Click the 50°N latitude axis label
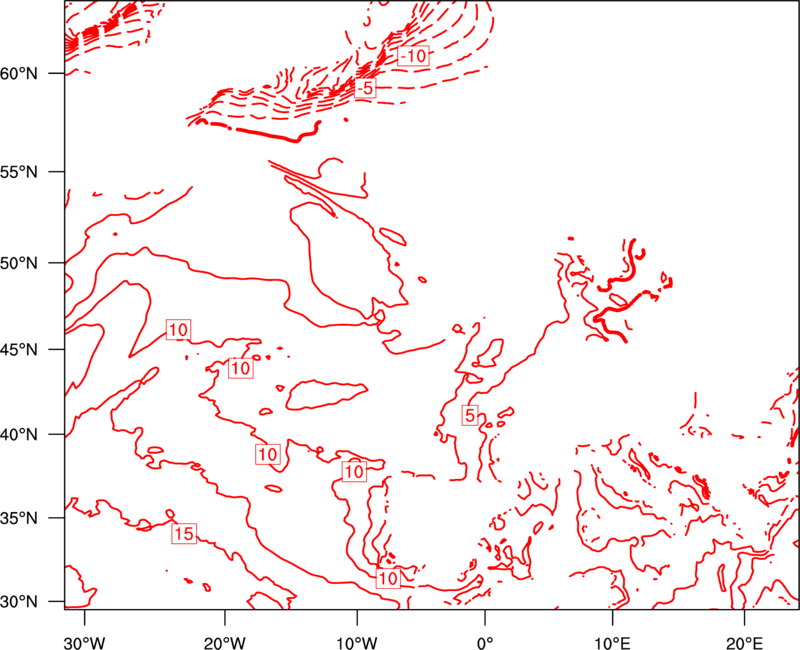The height and width of the screenshot is (650, 800). pyautogui.click(x=19, y=264)
